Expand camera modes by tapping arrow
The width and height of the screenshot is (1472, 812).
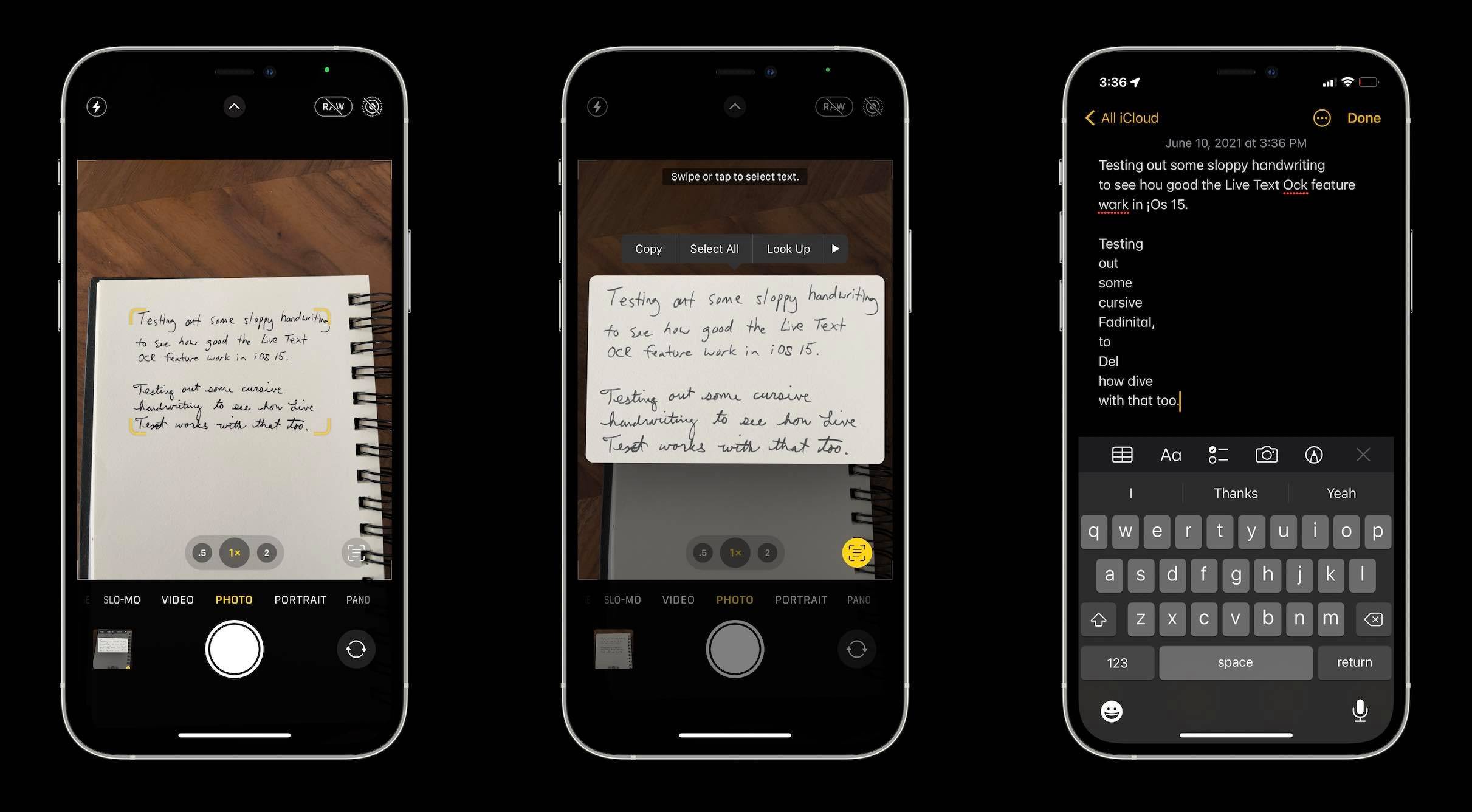pos(233,107)
